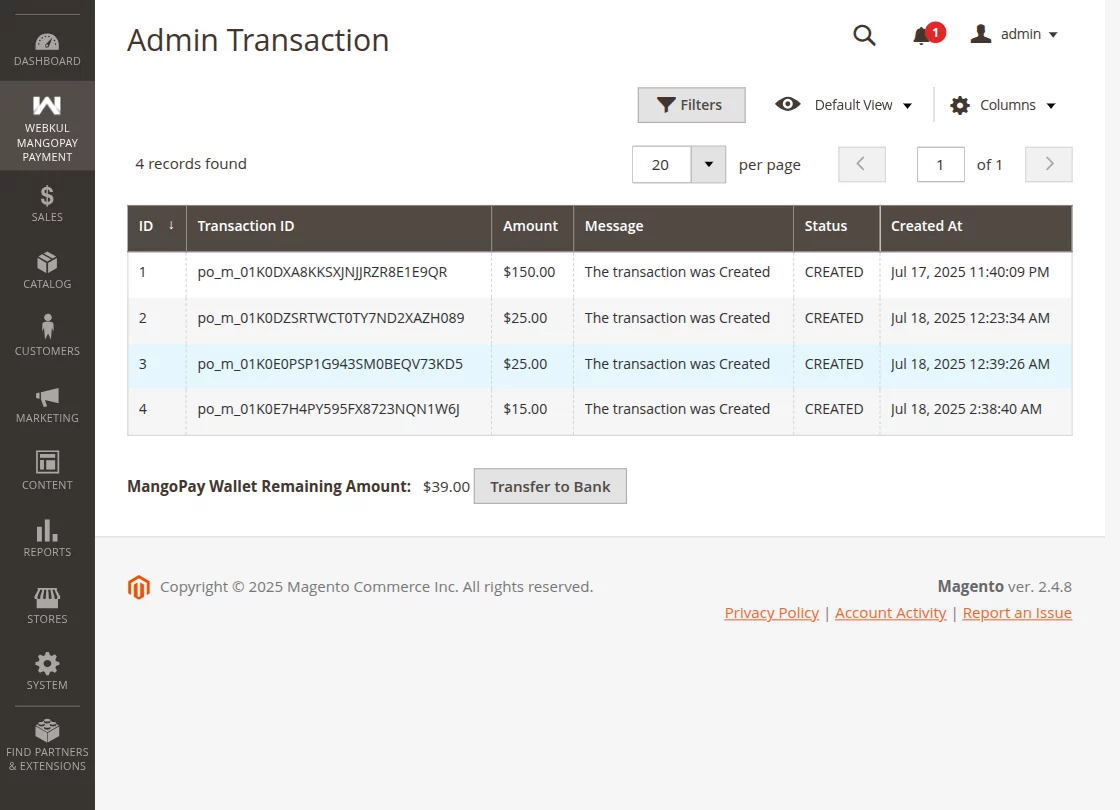1120x810 pixels.
Task: Click inside the page number field
Action: coord(940,164)
